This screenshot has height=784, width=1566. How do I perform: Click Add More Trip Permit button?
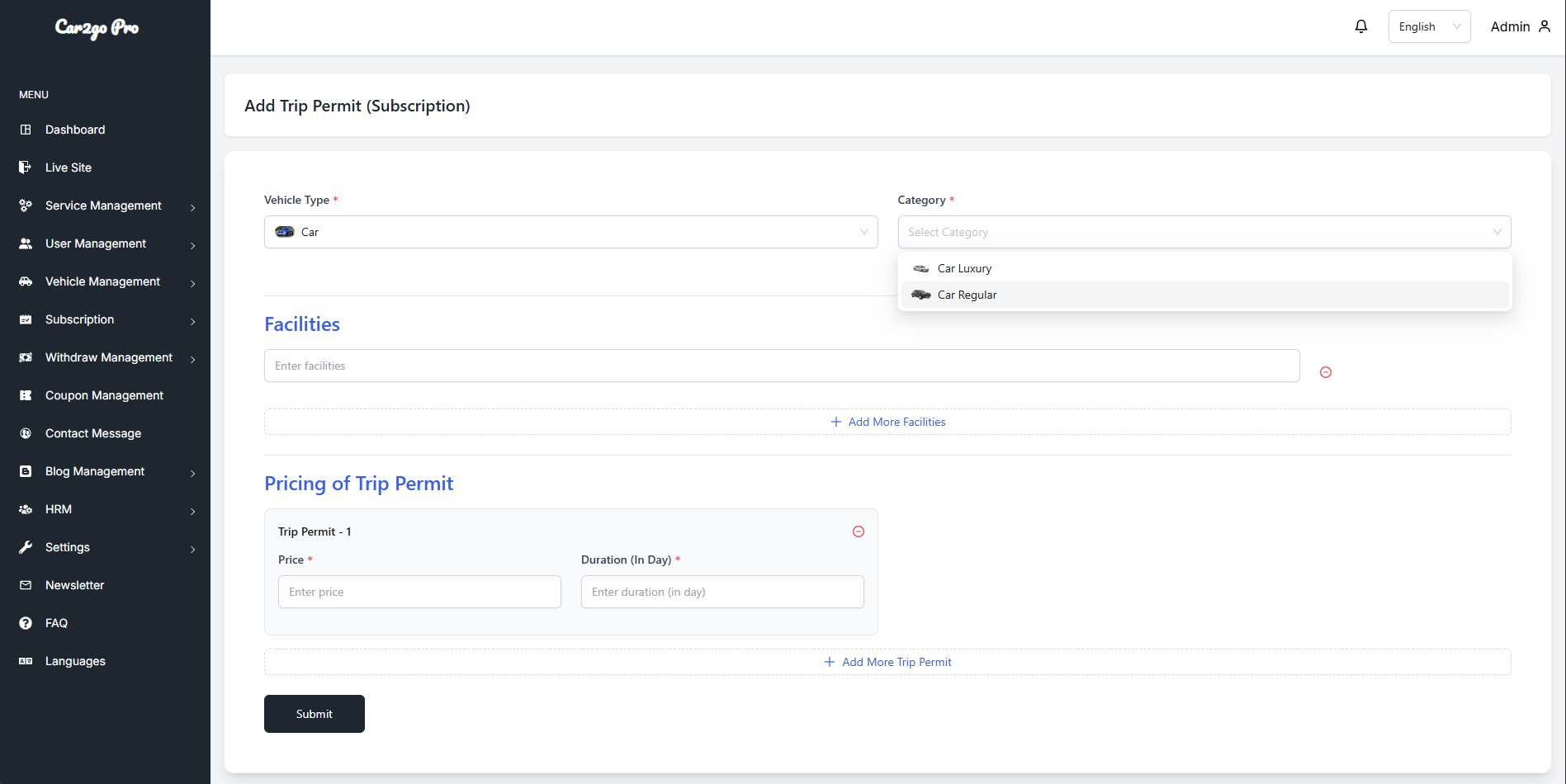pyautogui.click(x=887, y=662)
